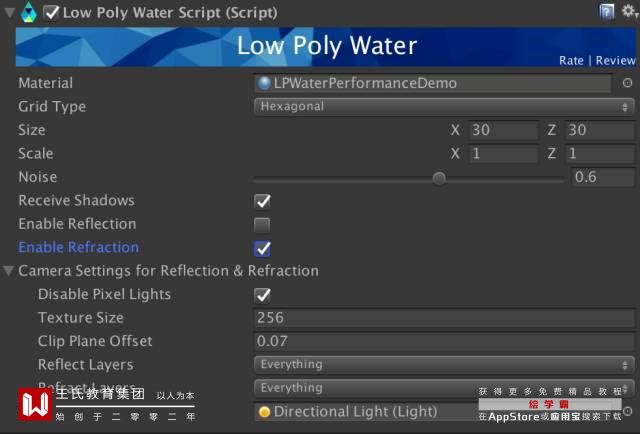Click the LPWaterPerformanceDemo material sphere icon
640x434 pixels.
click(265, 84)
